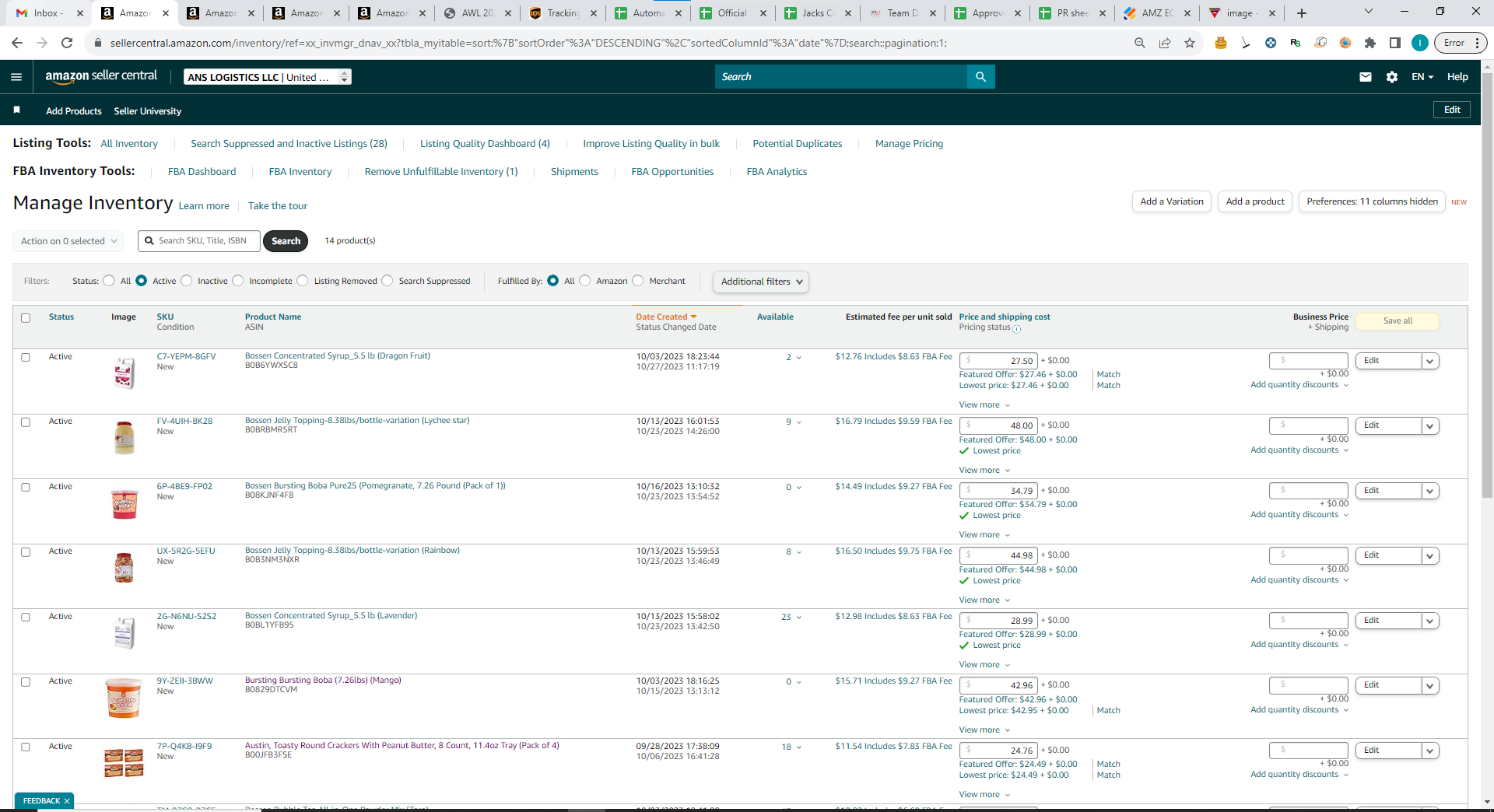1494x812 pixels.
Task: Select Fulfilled By Merchant radio button
Action: [x=638, y=281]
